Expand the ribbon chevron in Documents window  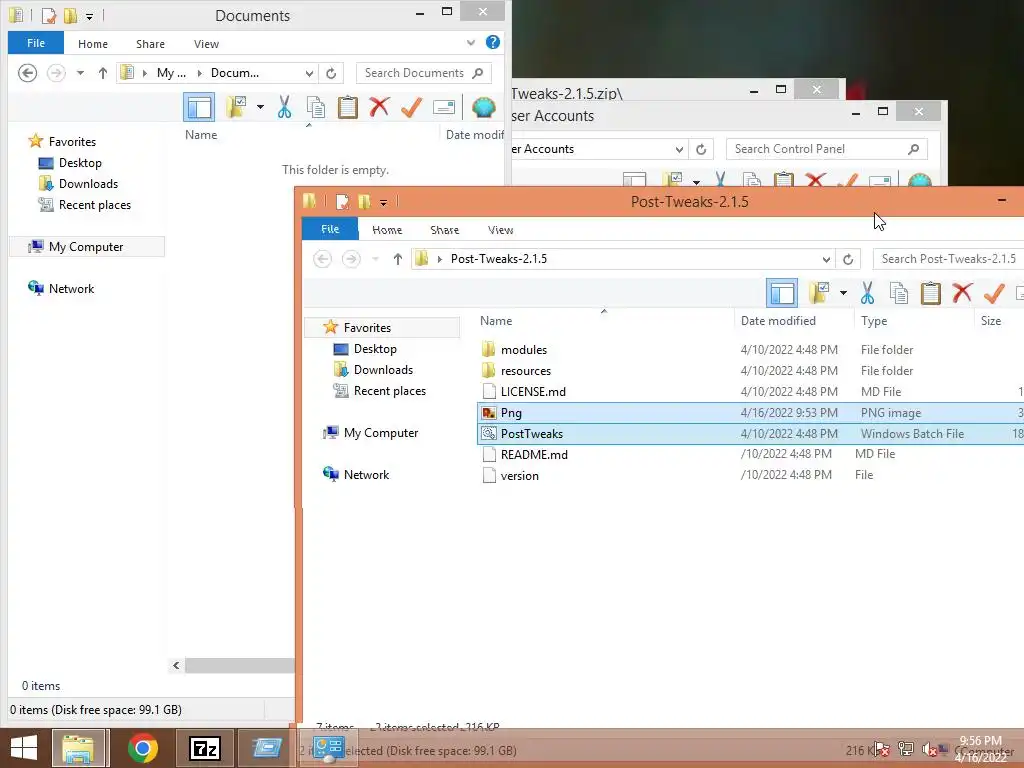coord(471,43)
